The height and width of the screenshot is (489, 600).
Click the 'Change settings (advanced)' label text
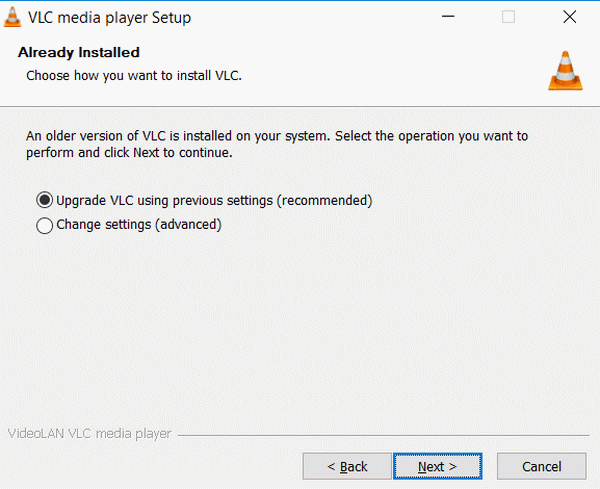click(x=138, y=225)
